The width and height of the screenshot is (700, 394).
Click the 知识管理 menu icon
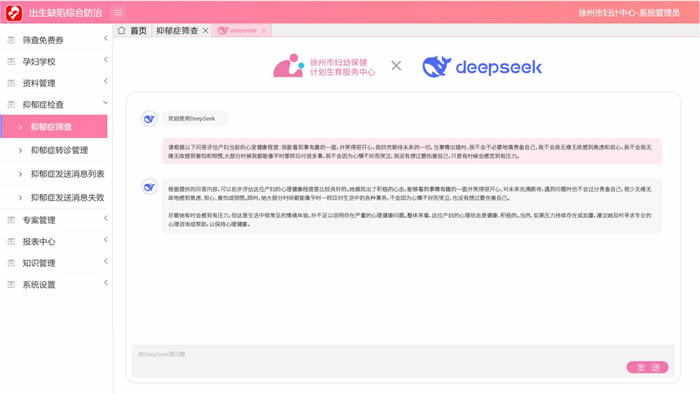[12, 263]
